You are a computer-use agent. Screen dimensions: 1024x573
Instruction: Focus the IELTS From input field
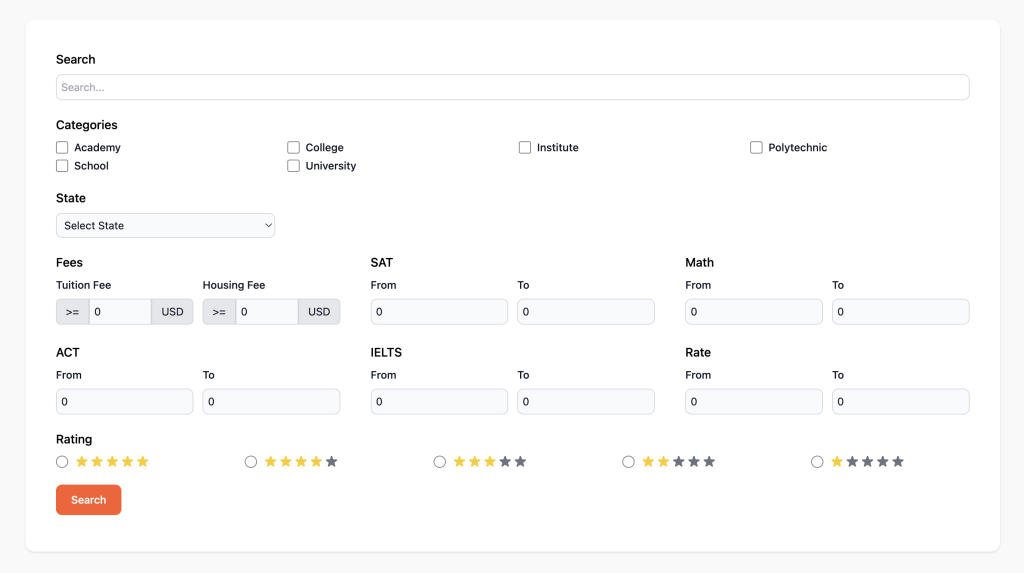[439, 402]
